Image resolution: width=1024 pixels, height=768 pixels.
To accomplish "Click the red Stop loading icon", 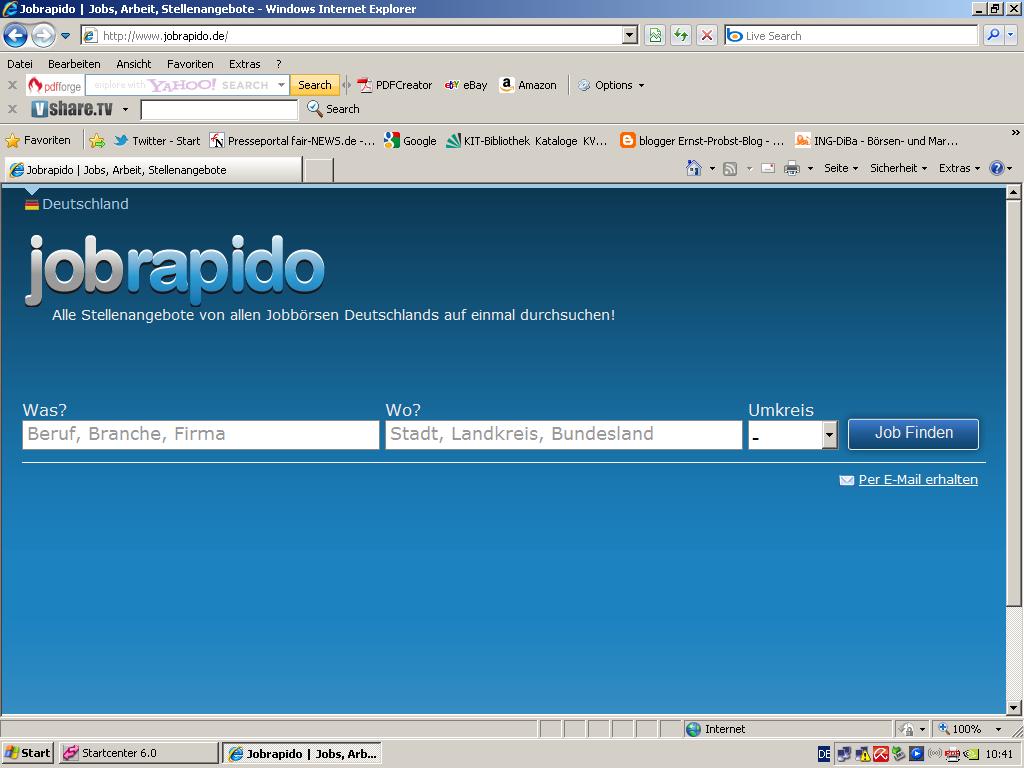I will pos(707,36).
